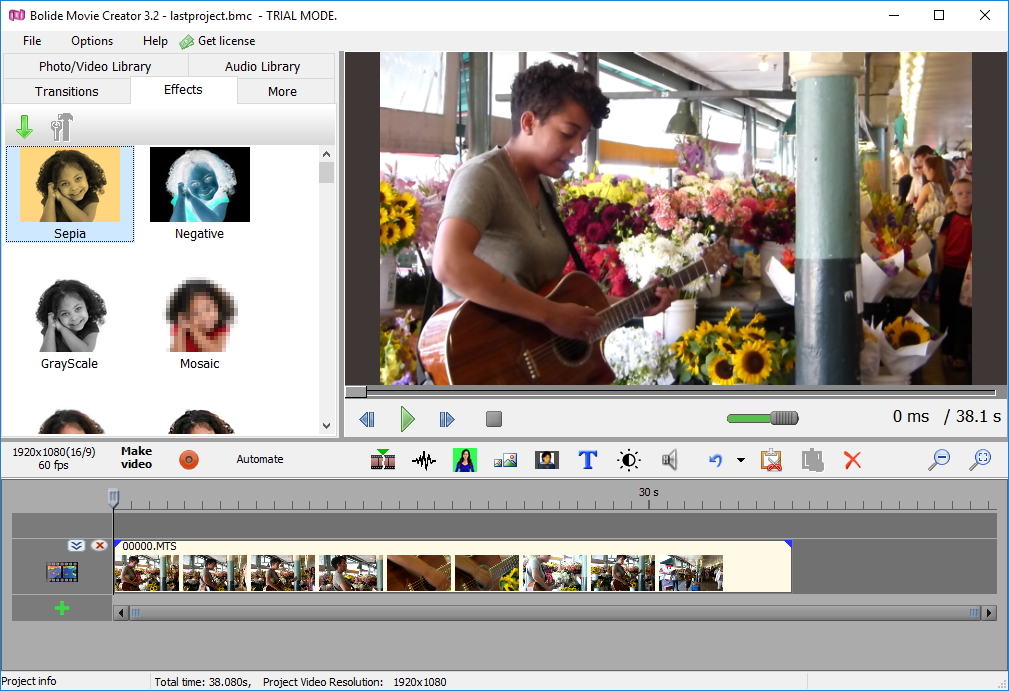Image resolution: width=1009 pixels, height=691 pixels.
Task: Open the Options menu
Action: 92,41
